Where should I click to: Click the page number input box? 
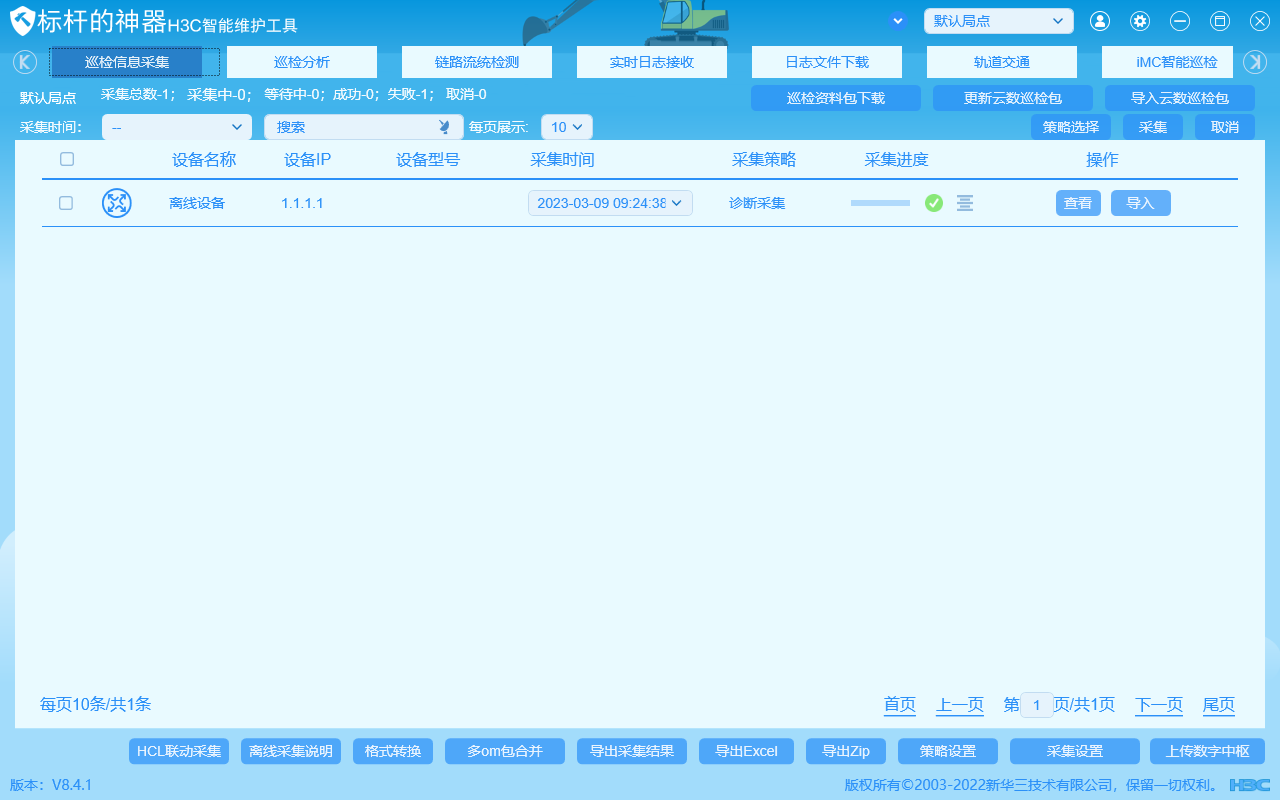tap(1037, 705)
